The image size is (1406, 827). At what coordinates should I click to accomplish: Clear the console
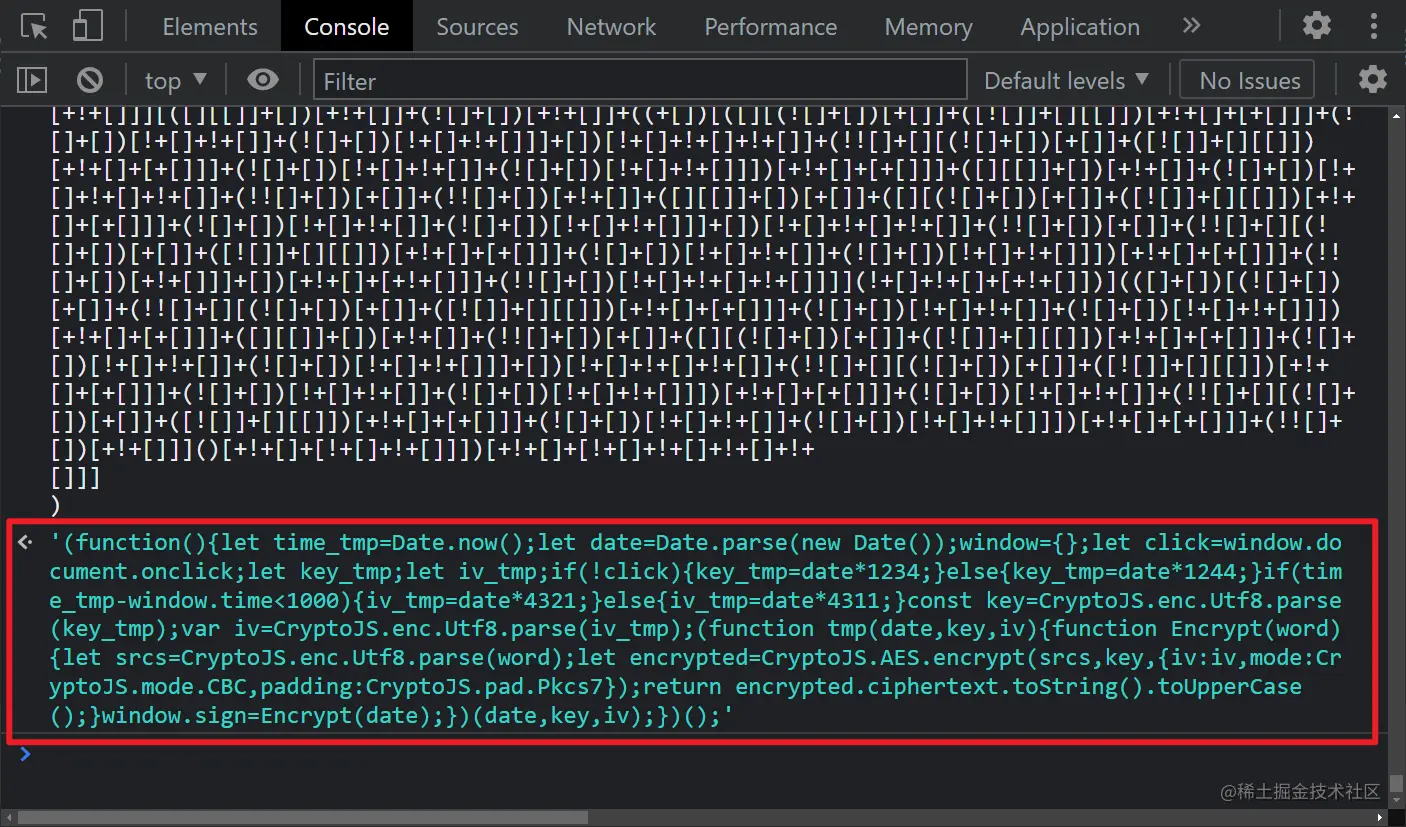pos(90,80)
